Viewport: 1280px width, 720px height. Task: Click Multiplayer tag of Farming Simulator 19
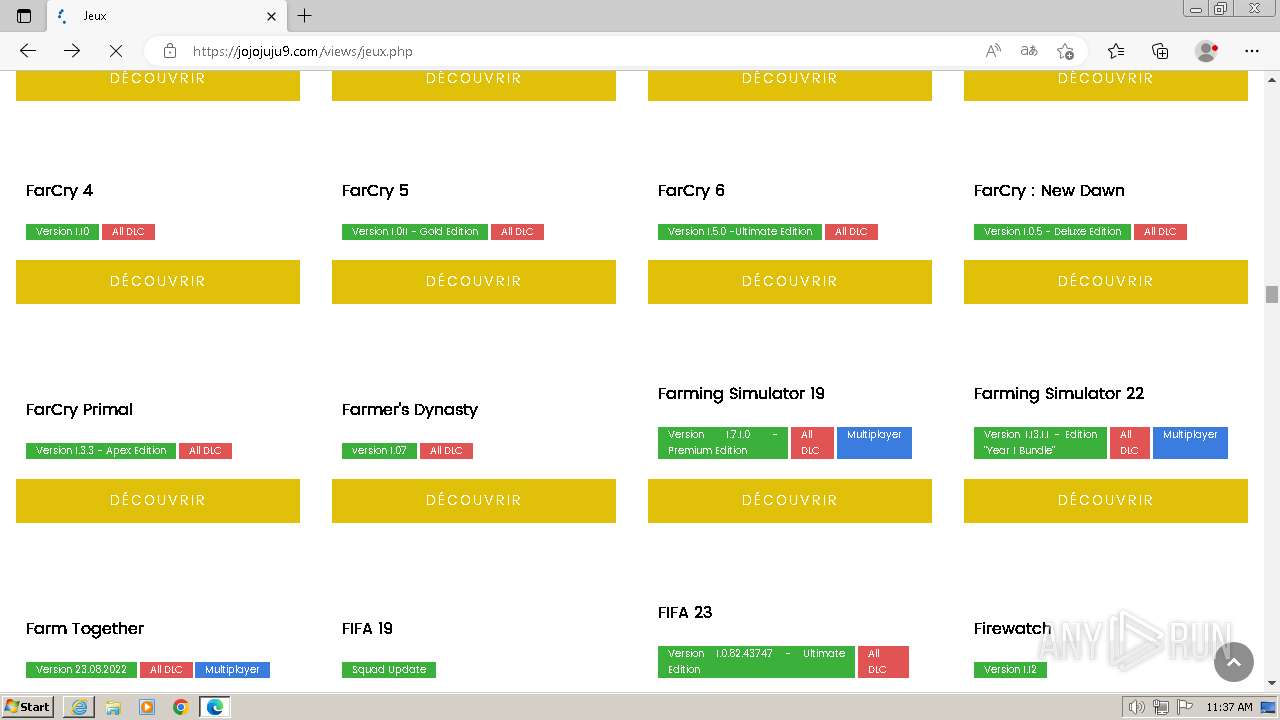(x=874, y=443)
